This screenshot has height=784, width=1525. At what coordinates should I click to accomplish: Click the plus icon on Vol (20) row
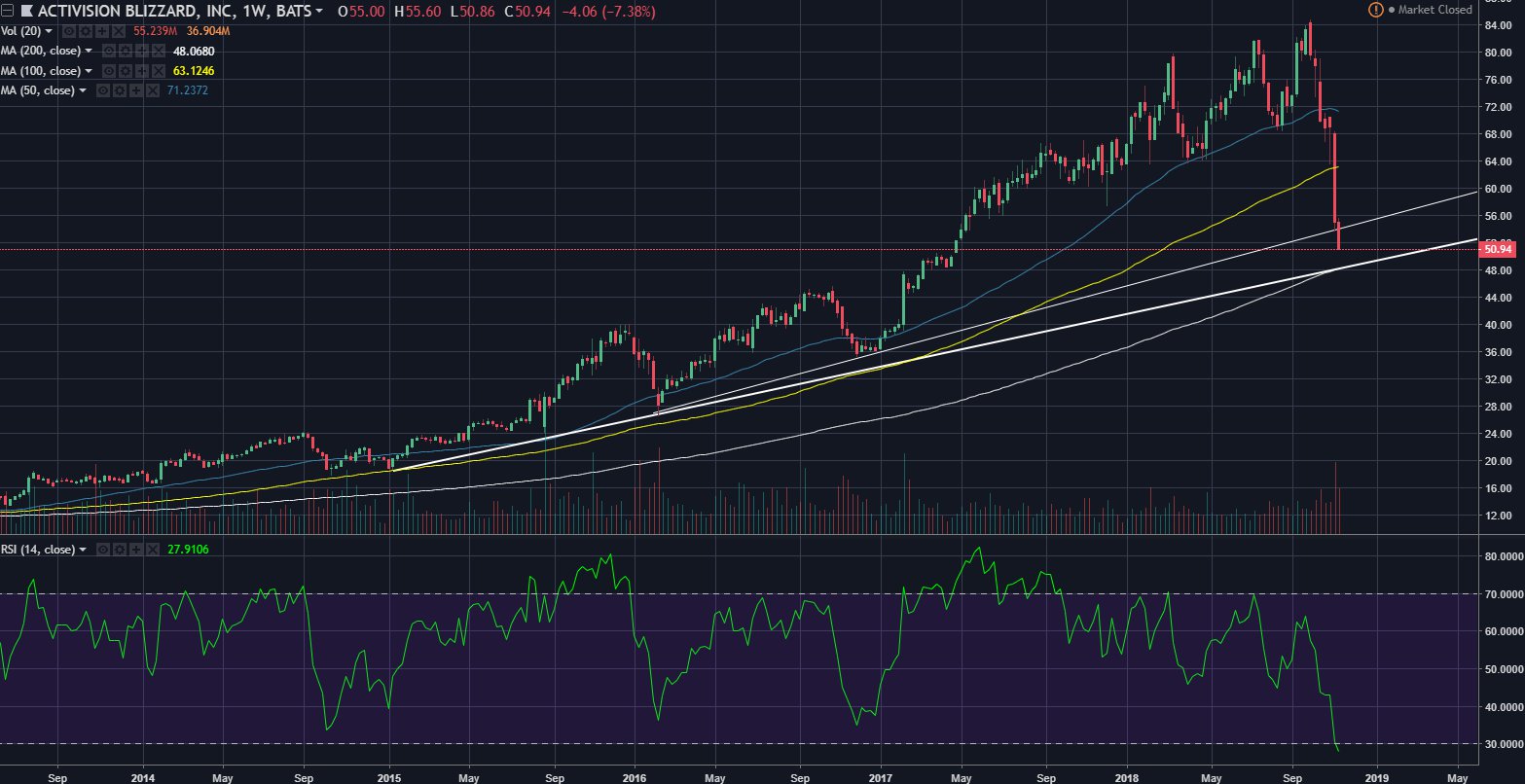pos(102,31)
